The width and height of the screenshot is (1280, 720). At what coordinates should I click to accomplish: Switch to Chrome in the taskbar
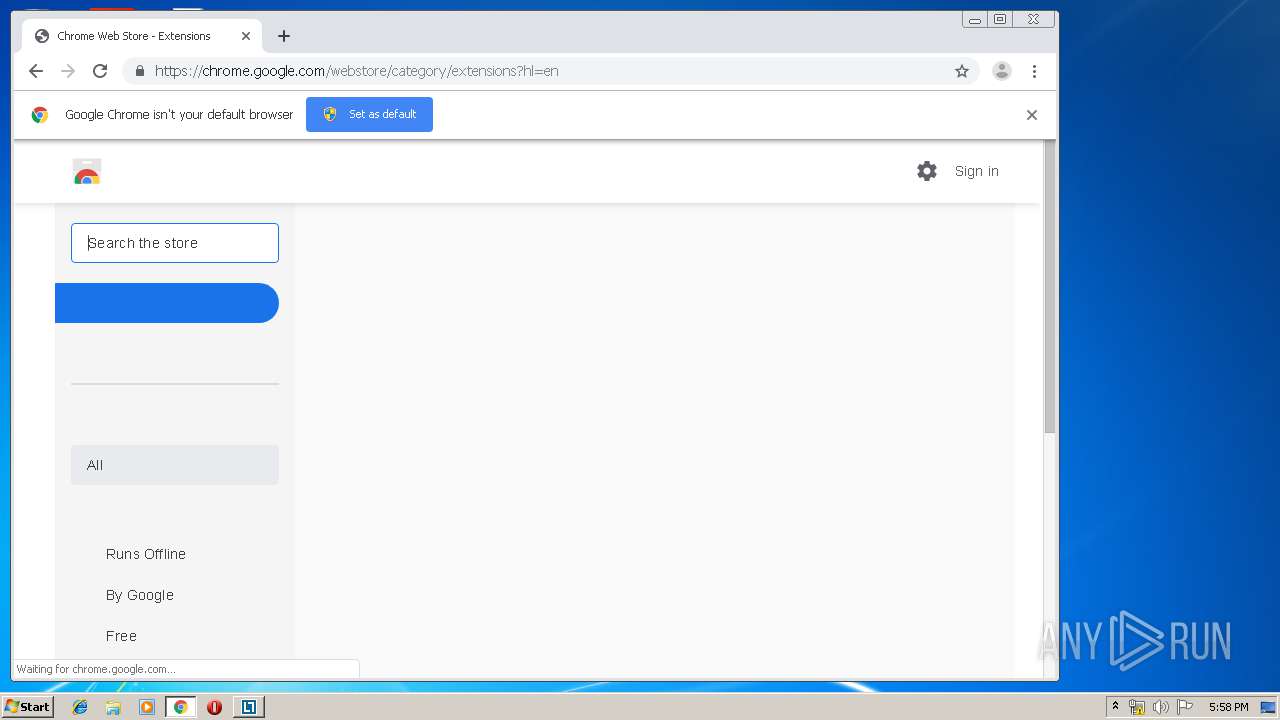coord(180,707)
